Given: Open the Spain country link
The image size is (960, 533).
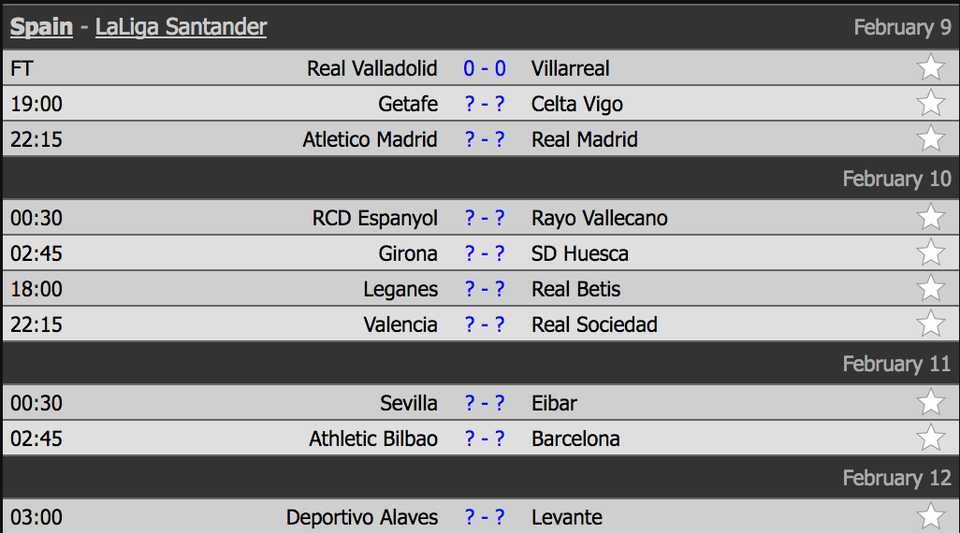Looking at the screenshot, I should tap(41, 27).
